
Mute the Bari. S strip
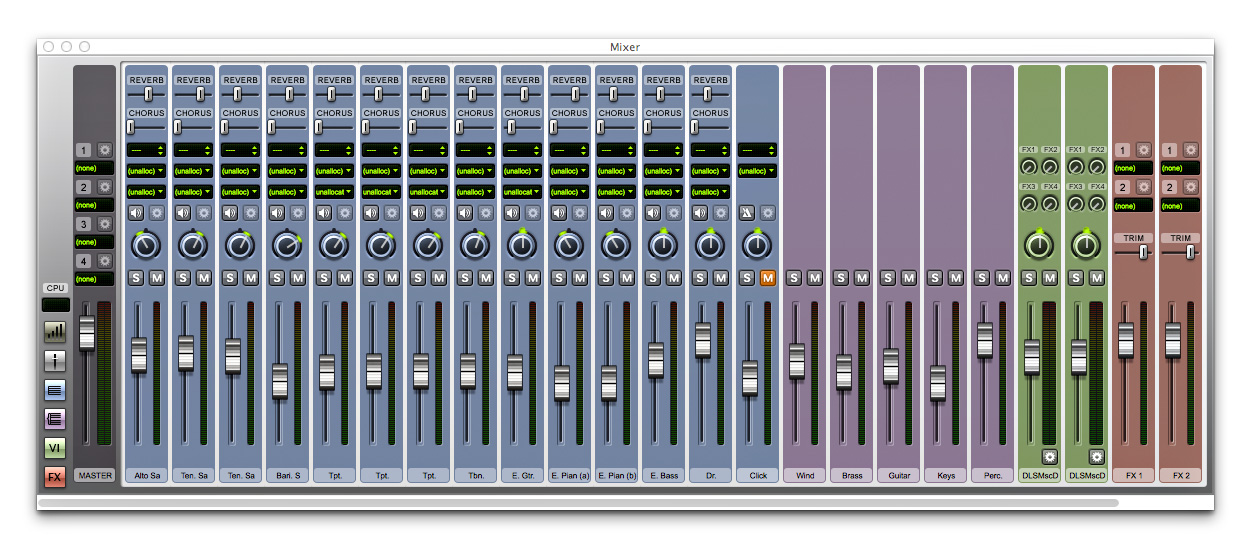298,278
